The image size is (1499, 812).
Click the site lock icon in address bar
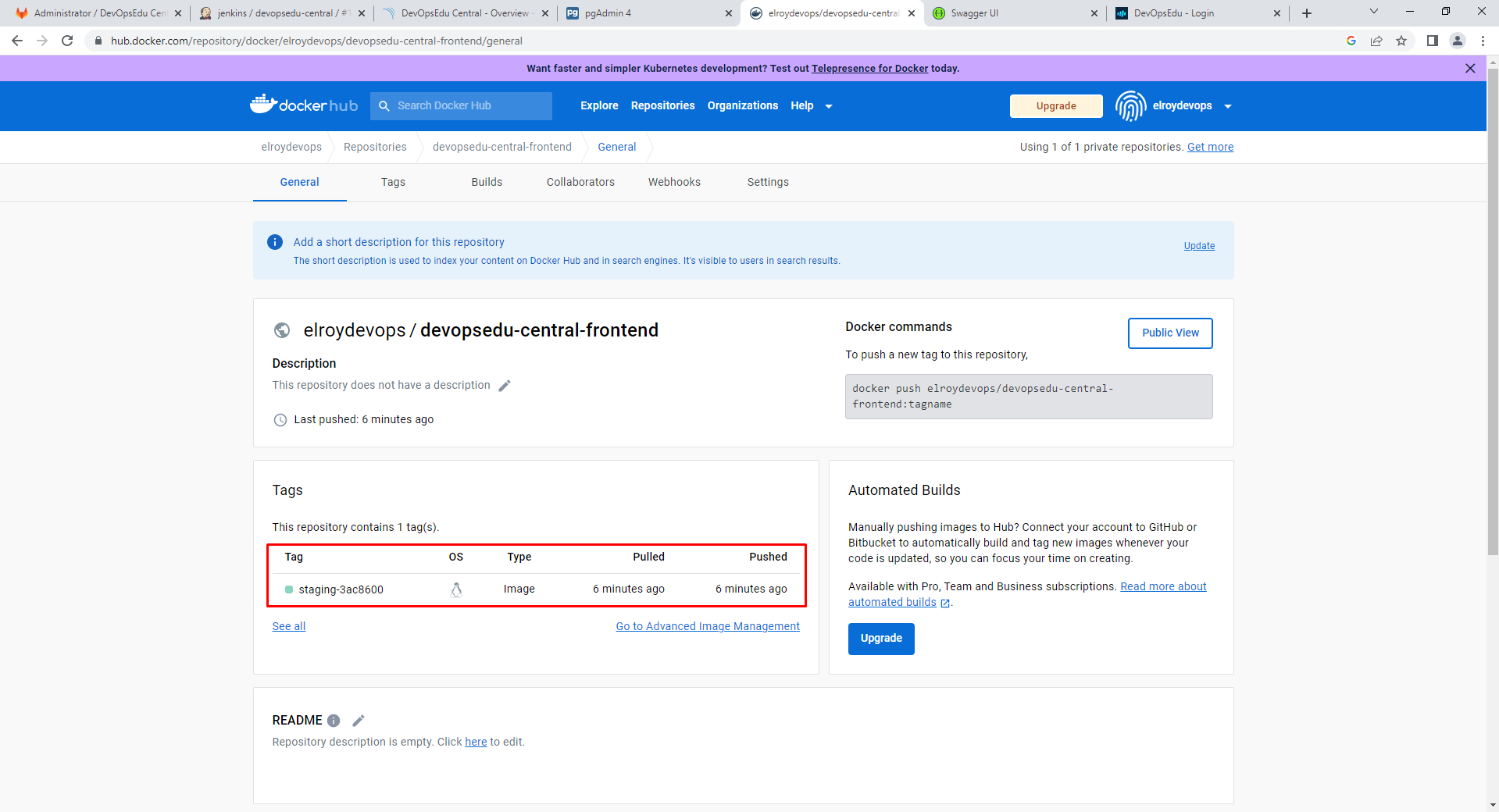click(98, 41)
